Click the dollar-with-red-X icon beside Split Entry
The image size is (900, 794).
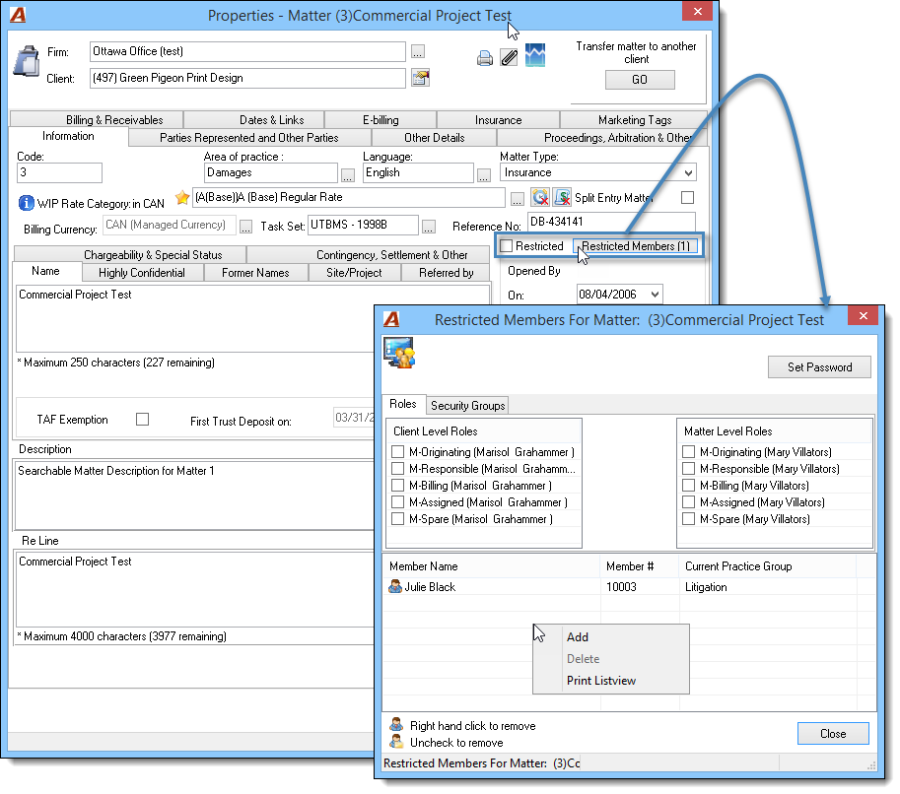pos(562,197)
